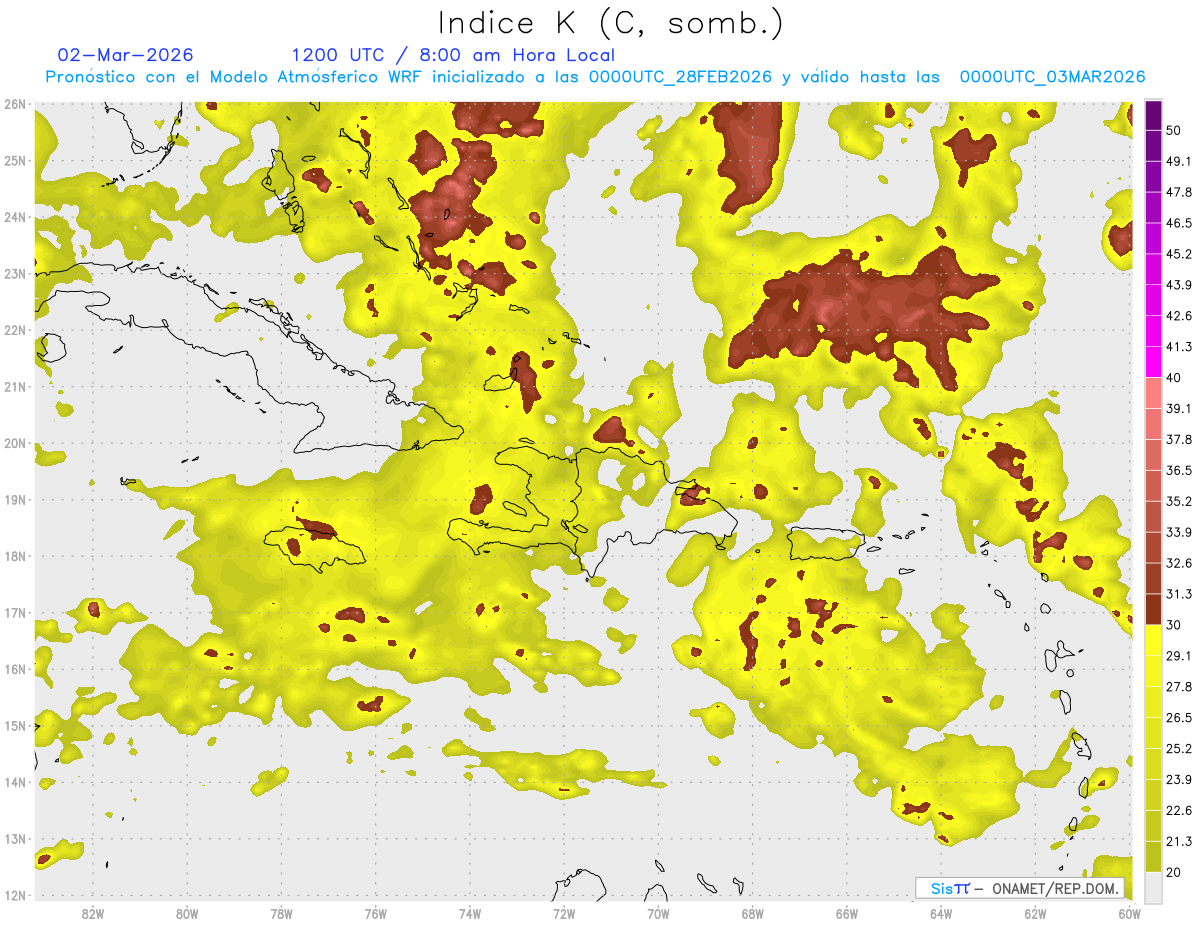1200x927 pixels.
Task: Click the "22N" latitude label
Action: click(x=14, y=330)
